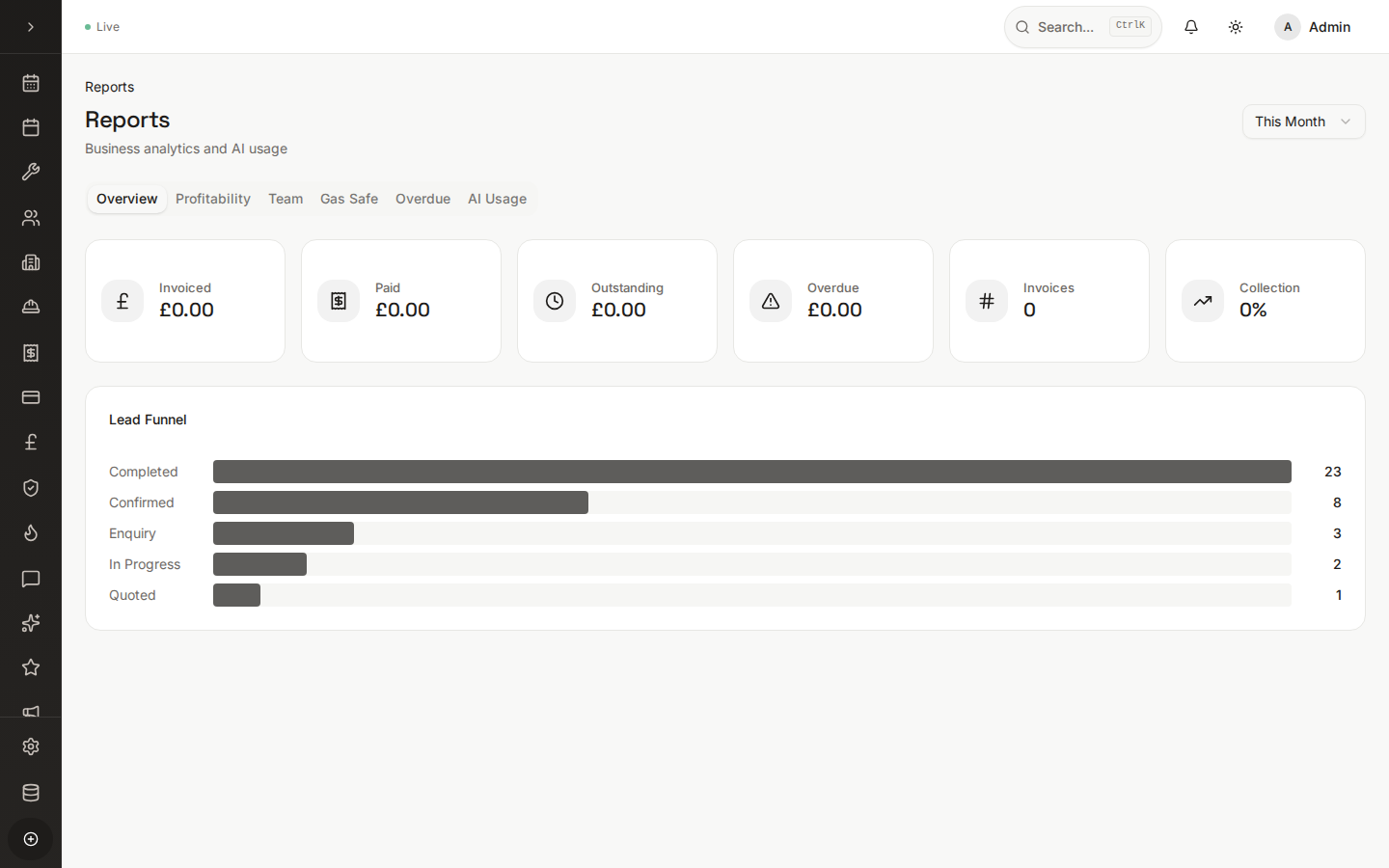Viewport: 1389px width, 868px height.
Task: Click the create-new plus button at sidebar bottom
Action: tap(30, 839)
